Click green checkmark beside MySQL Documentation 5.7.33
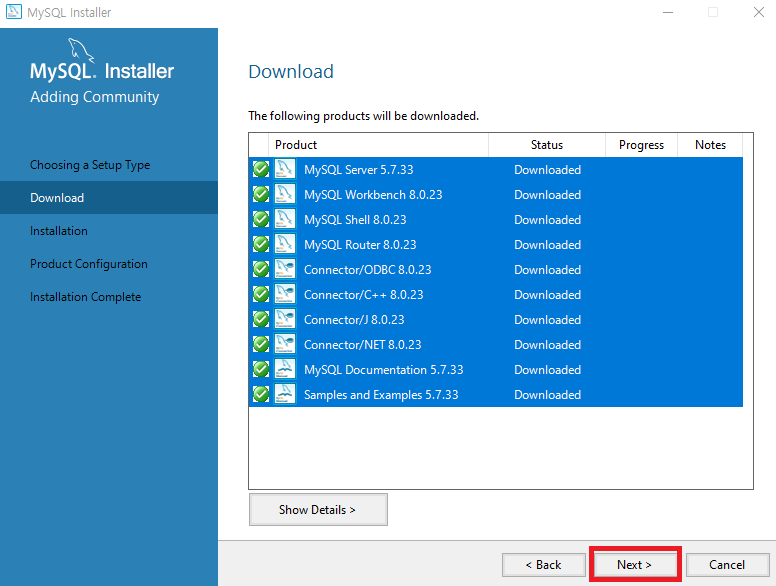Image resolution: width=776 pixels, height=586 pixels. [261, 369]
